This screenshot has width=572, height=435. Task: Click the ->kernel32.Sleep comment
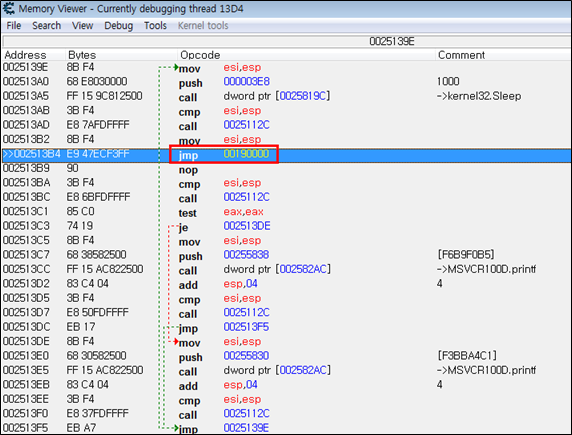(479, 96)
